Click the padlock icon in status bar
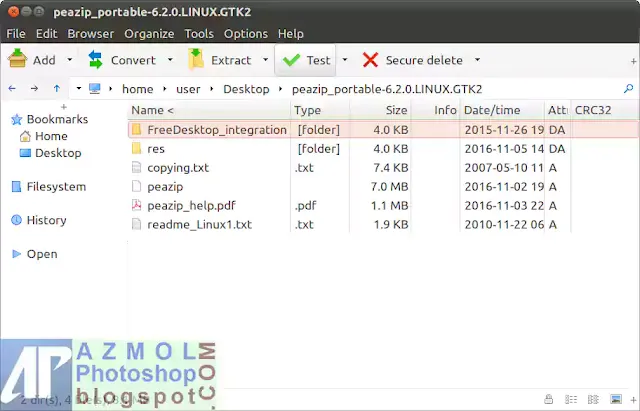This screenshot has height=411, width=640. click(549, 399)
